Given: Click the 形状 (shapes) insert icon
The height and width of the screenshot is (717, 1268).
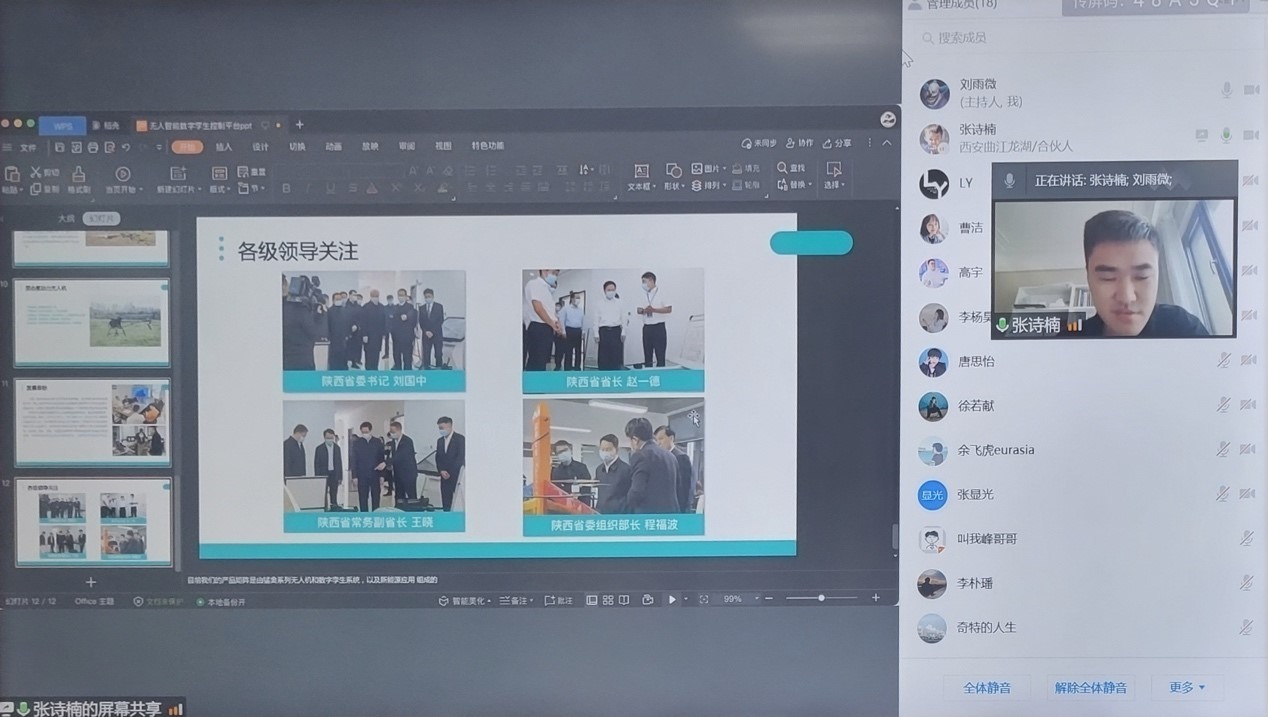Looking at the screenshot, I should [674, 170].
